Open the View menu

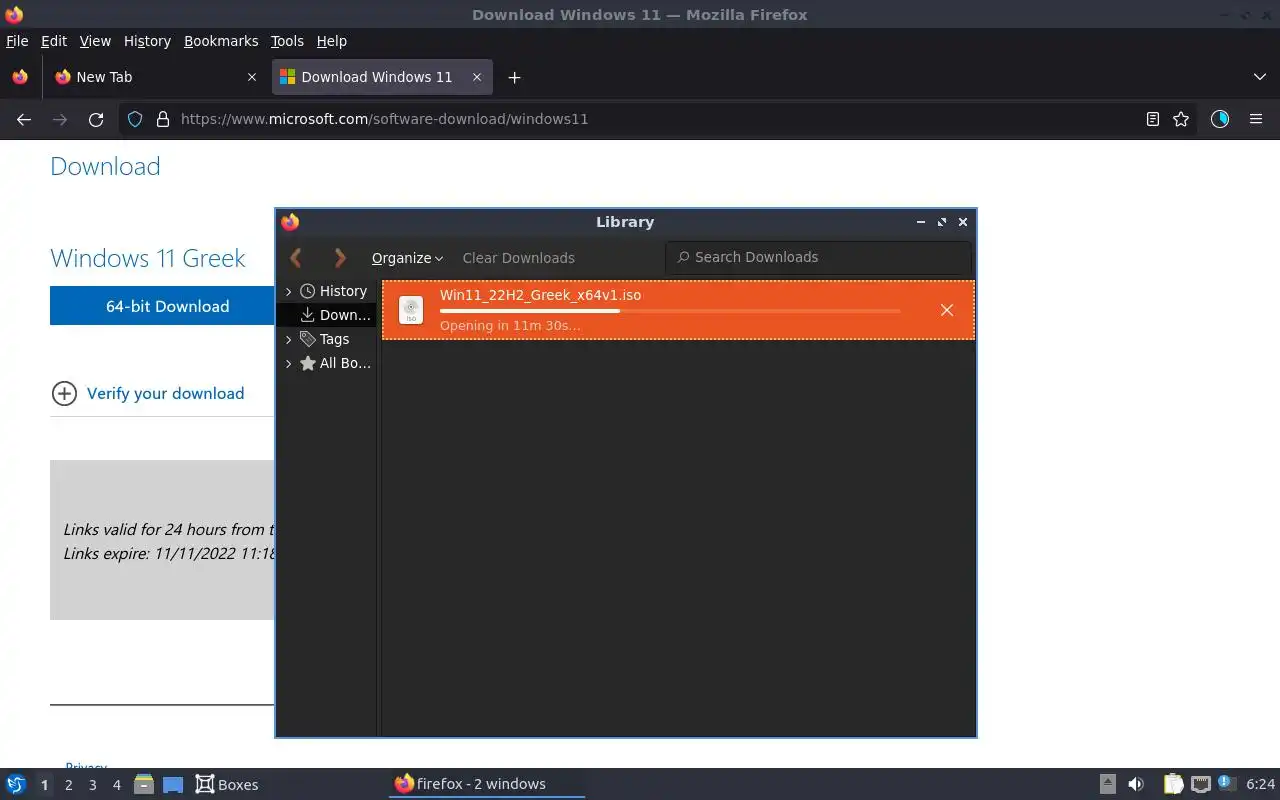[x=95, y=41]
